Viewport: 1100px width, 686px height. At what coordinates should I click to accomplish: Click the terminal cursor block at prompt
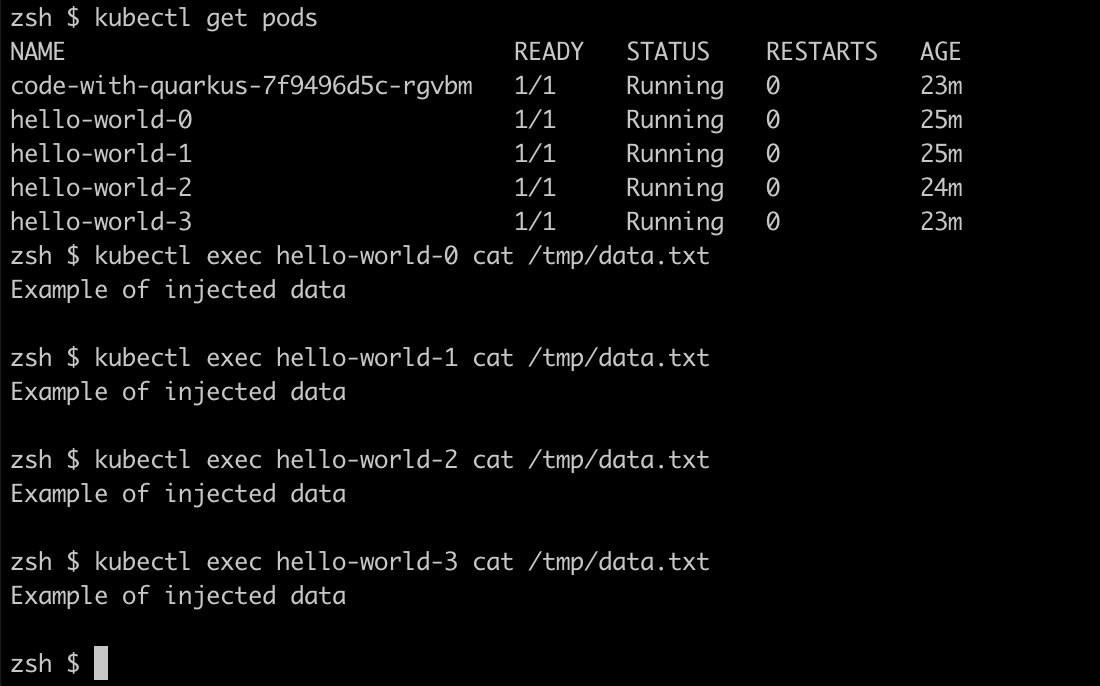(x=101, y=663)
